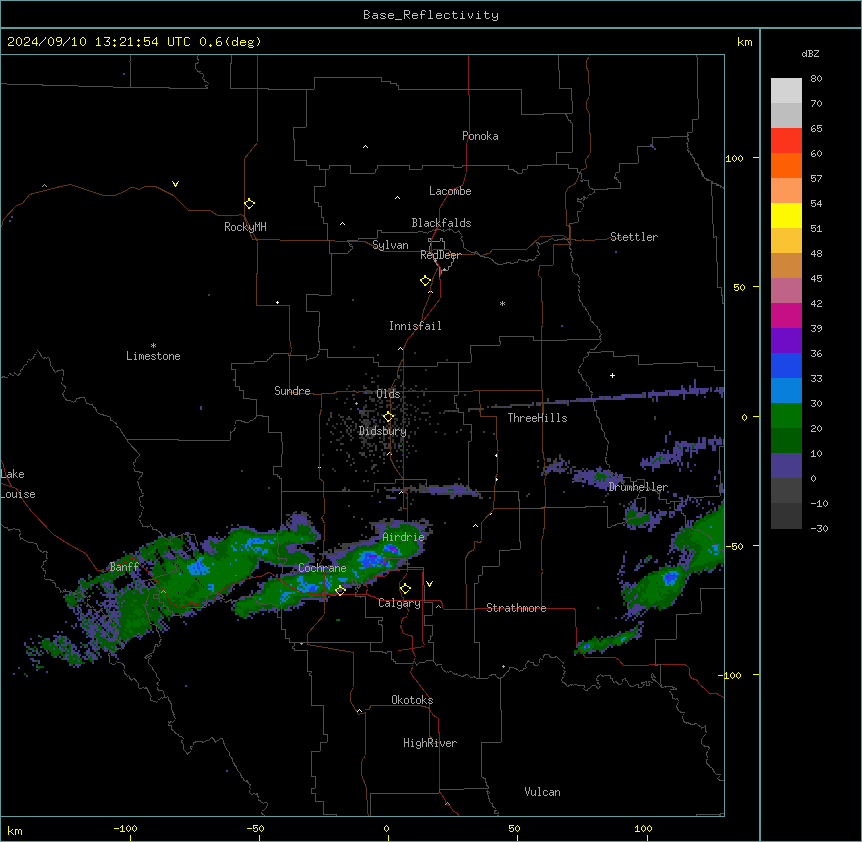Click the Base_Reflectivity title
Screen dimensions: 862x842
click(431, 15)
